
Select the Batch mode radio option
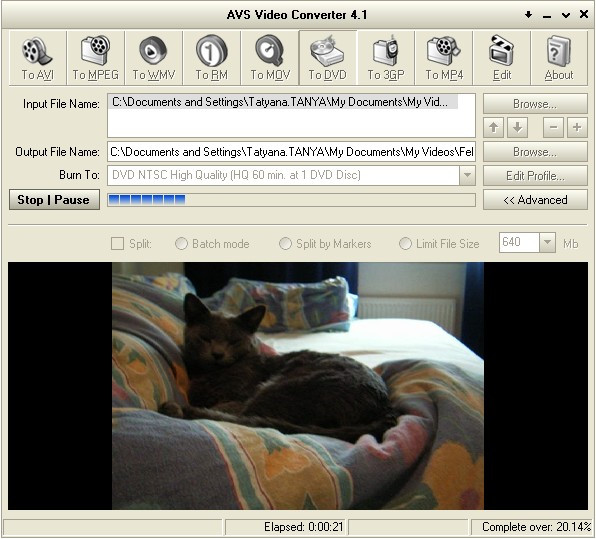pos(181,244)
